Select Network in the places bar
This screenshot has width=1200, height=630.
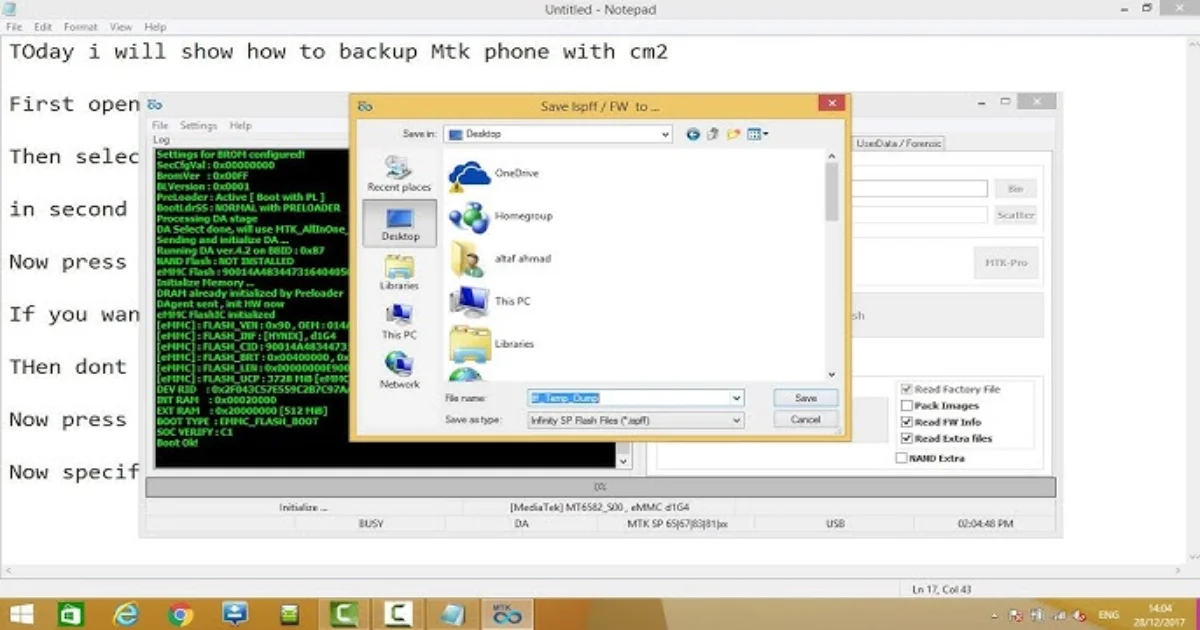[399, 370]
